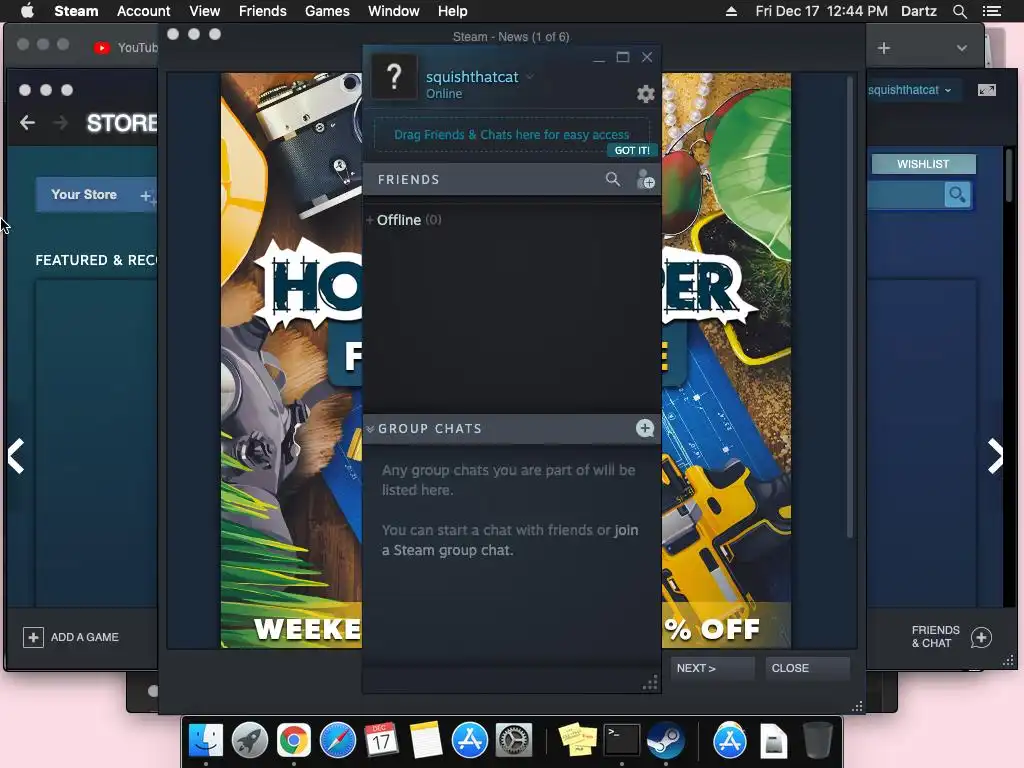
Task: Click the squishthatcat avatar placeholder
Action: (394, 77)
